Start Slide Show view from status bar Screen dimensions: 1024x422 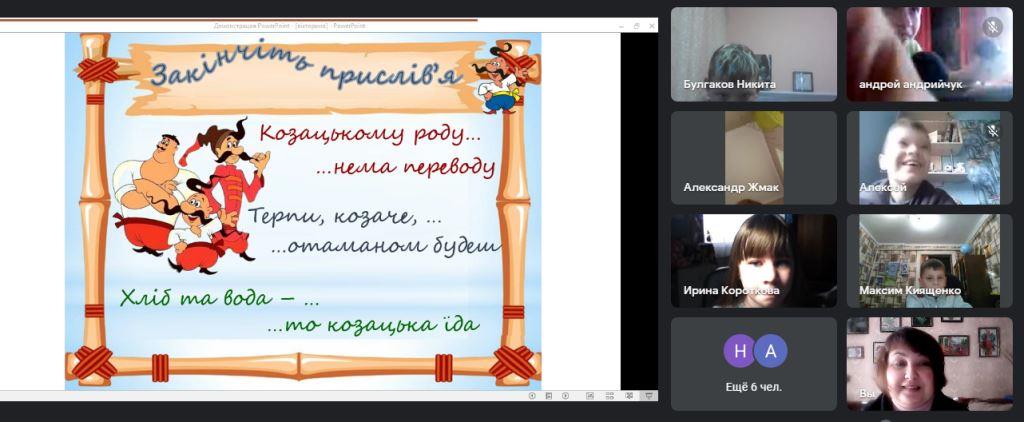649,396
